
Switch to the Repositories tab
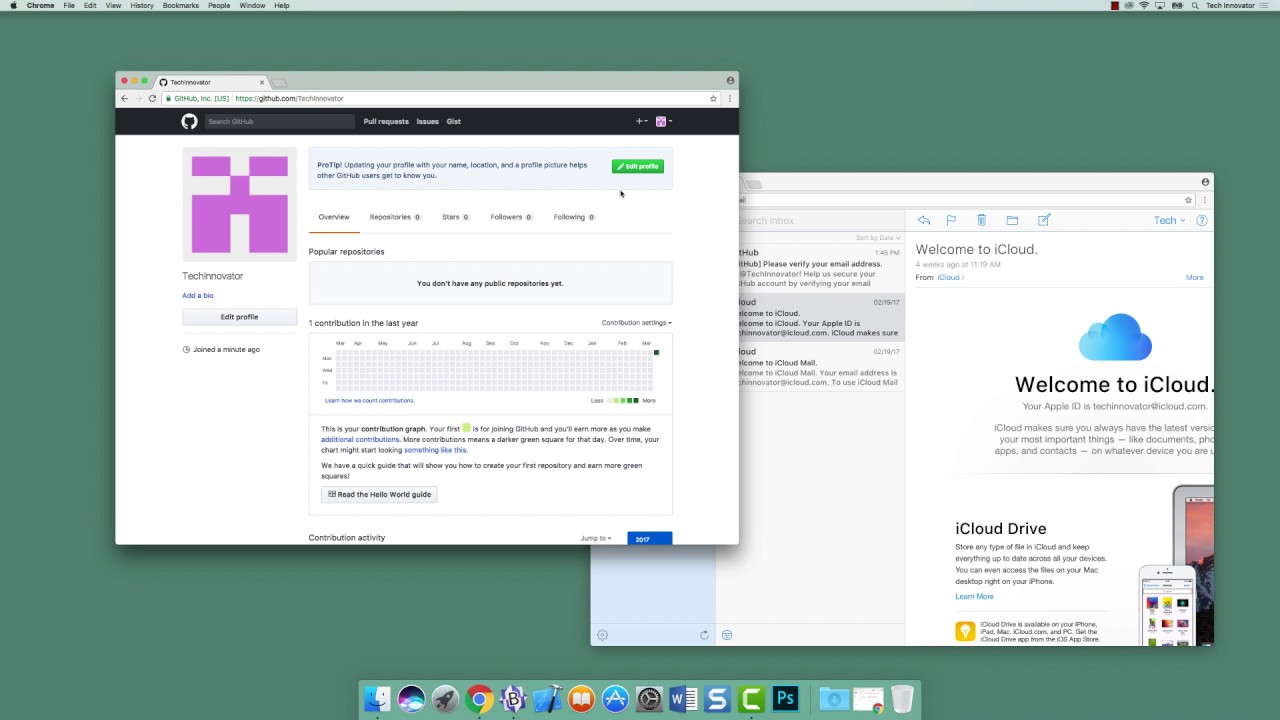(394, 217)
